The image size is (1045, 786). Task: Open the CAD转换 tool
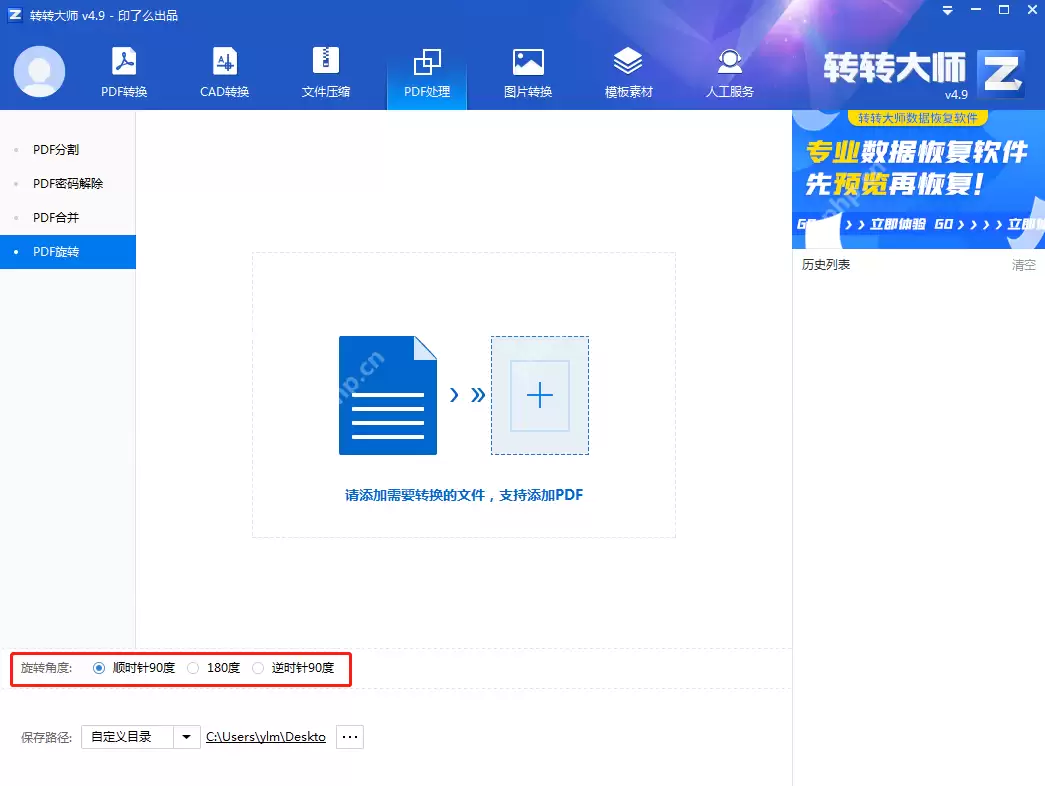coord(223,70)
